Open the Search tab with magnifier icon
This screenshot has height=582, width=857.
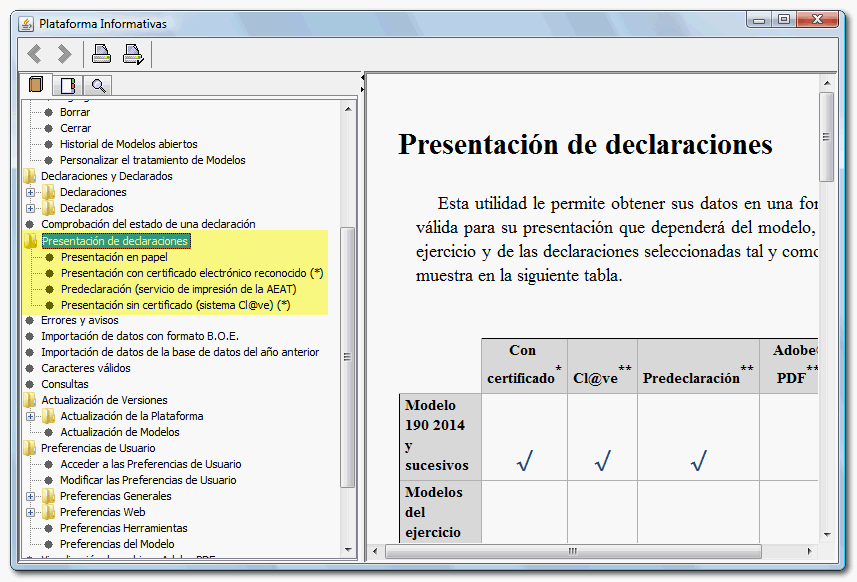pos(98,85)
